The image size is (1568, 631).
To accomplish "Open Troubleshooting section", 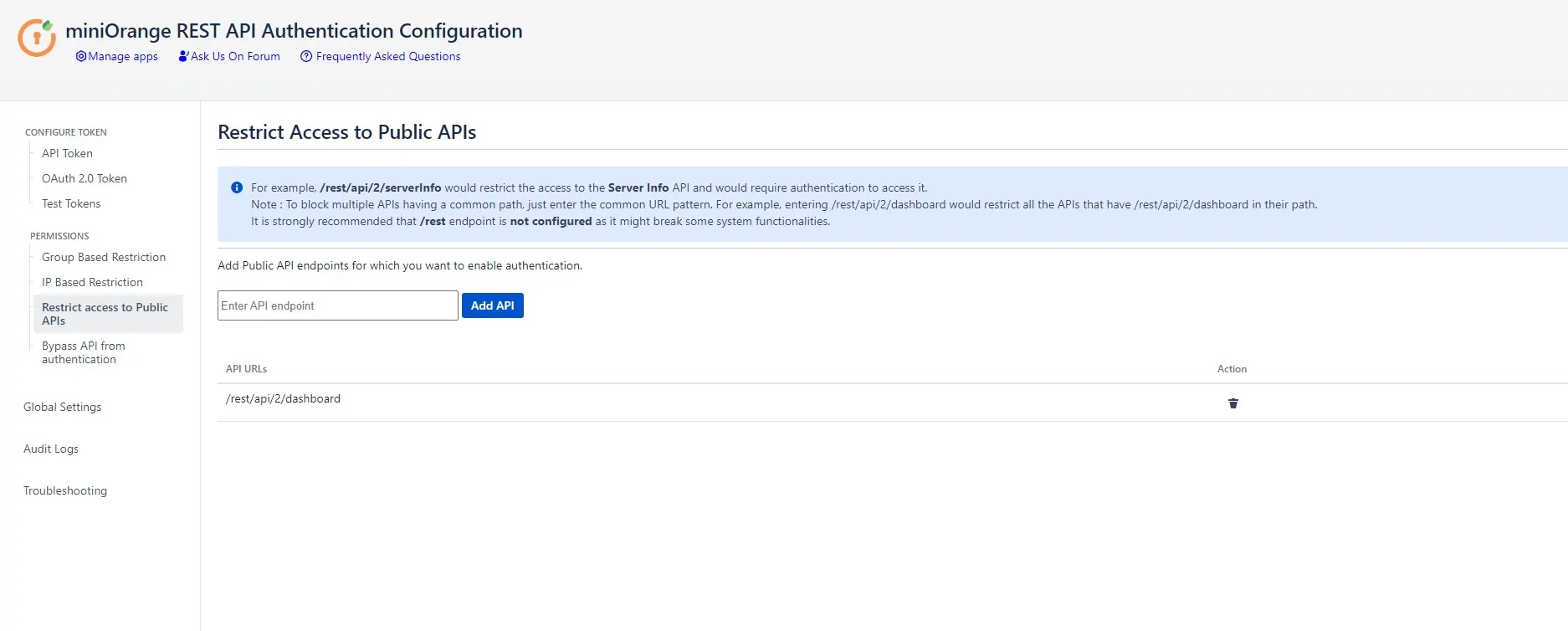I will [65, 490].
